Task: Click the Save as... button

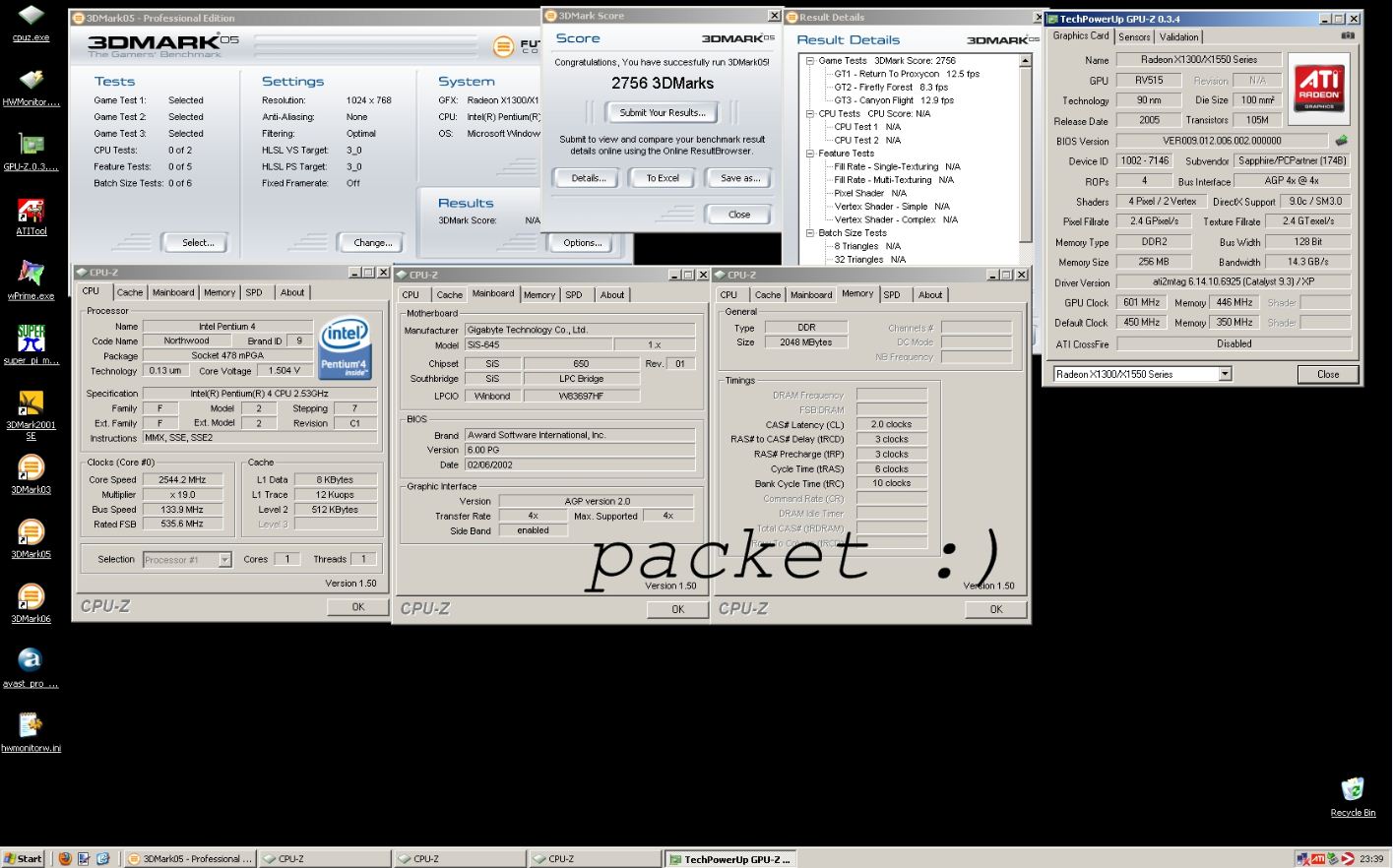Action: pyautogui.click(x=740, y=178)
